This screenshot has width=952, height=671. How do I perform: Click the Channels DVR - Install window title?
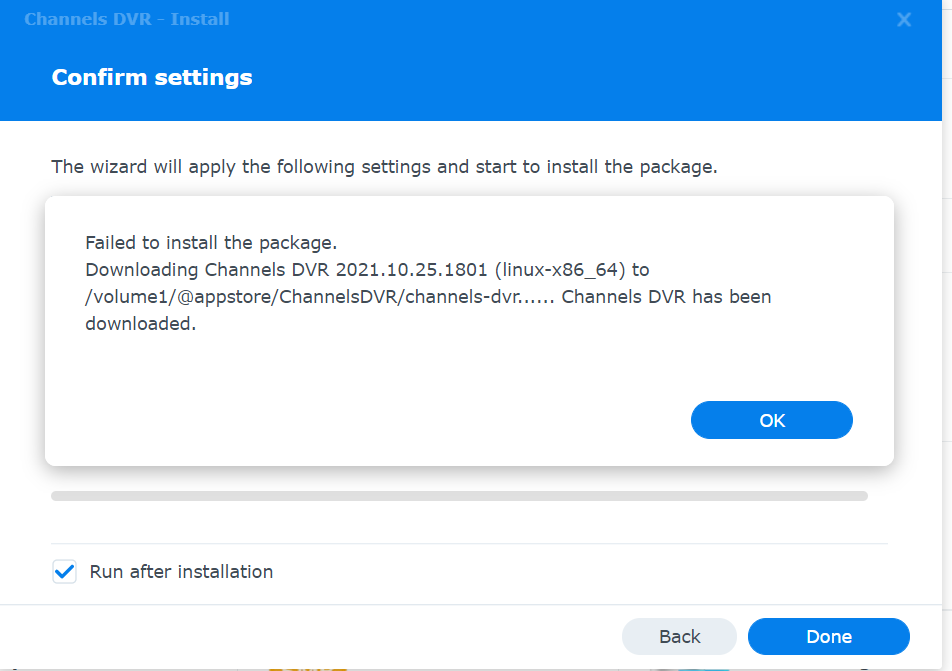pyautogui.click(x=126, y=20)
